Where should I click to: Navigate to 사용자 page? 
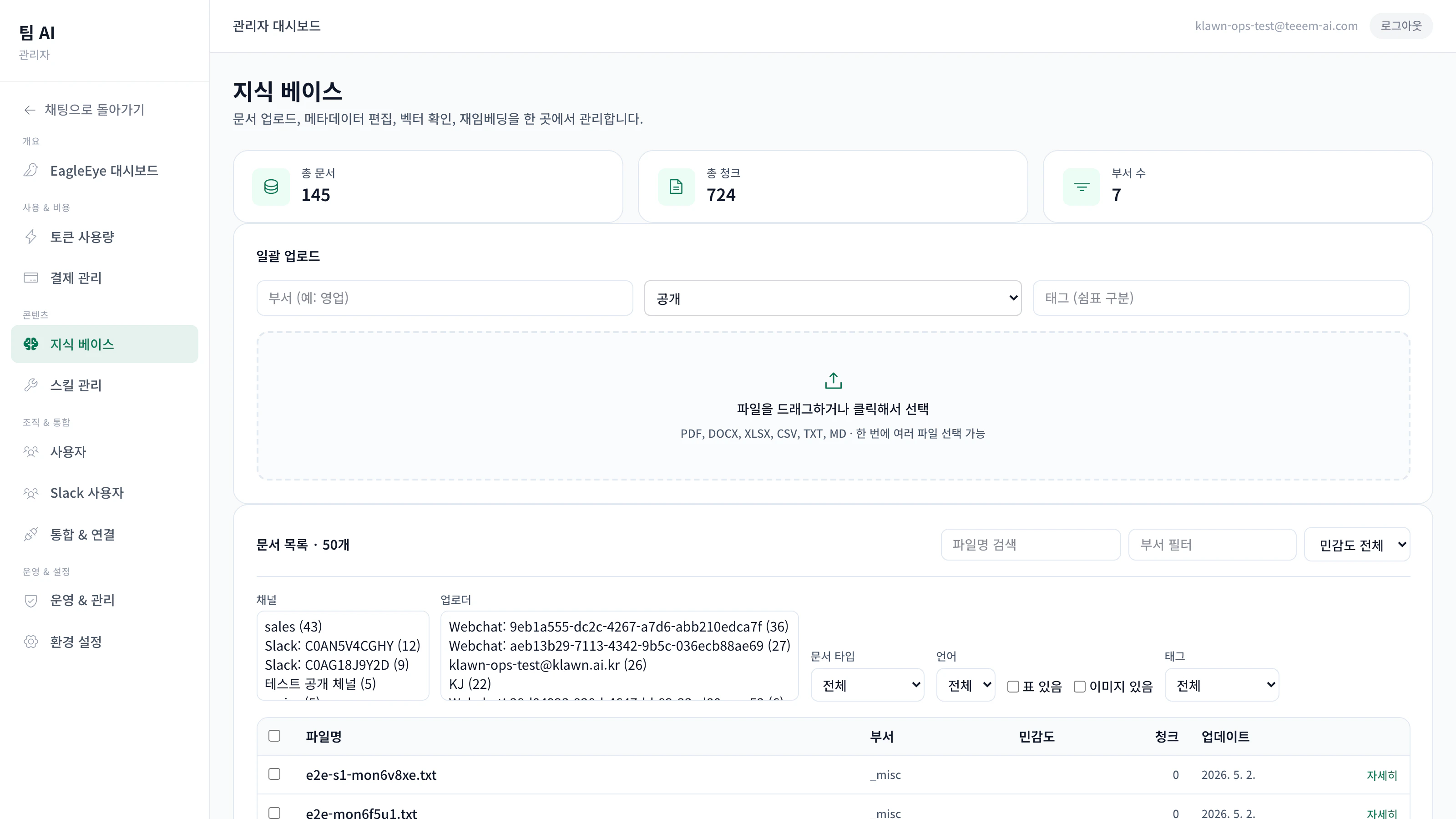pyautogui.click(x=105, y=452)
